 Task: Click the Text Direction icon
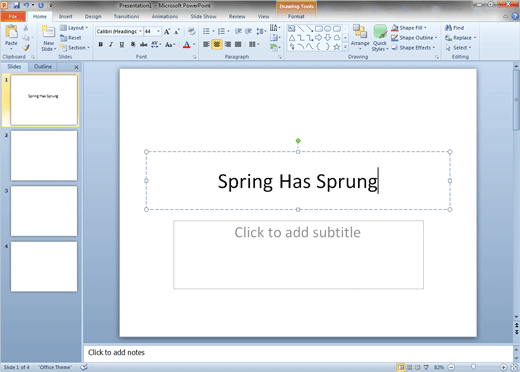pyautogui.click(x=275, y=27)
